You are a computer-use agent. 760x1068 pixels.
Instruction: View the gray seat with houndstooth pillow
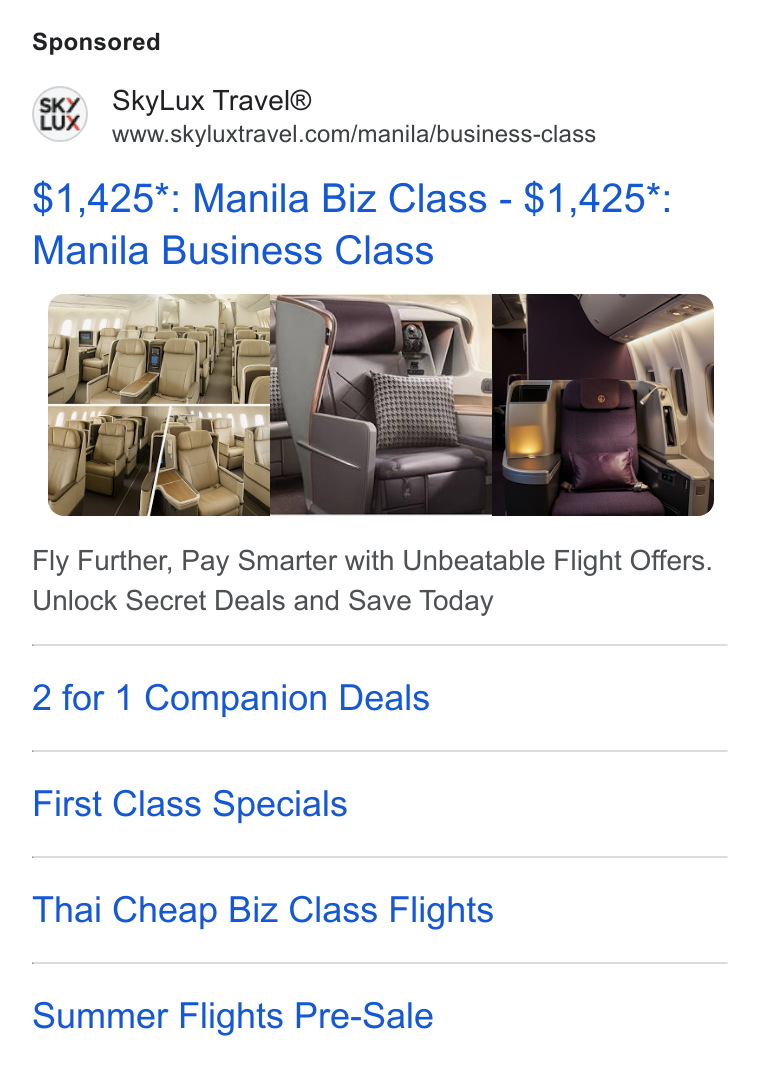click(x=381, y=405)
